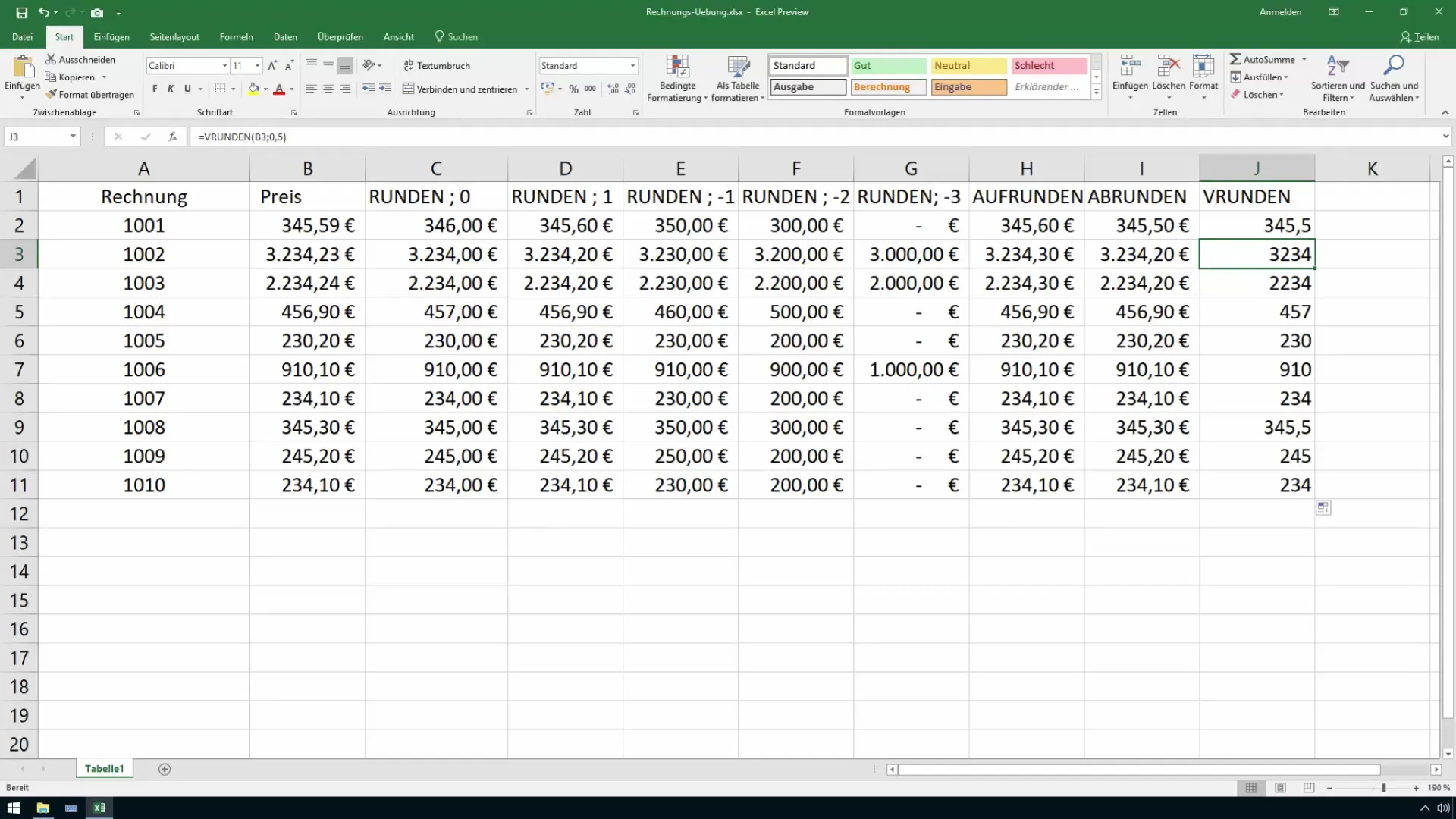Delete cells with Löschen in Zellen group

click(x=1169, y=78)
